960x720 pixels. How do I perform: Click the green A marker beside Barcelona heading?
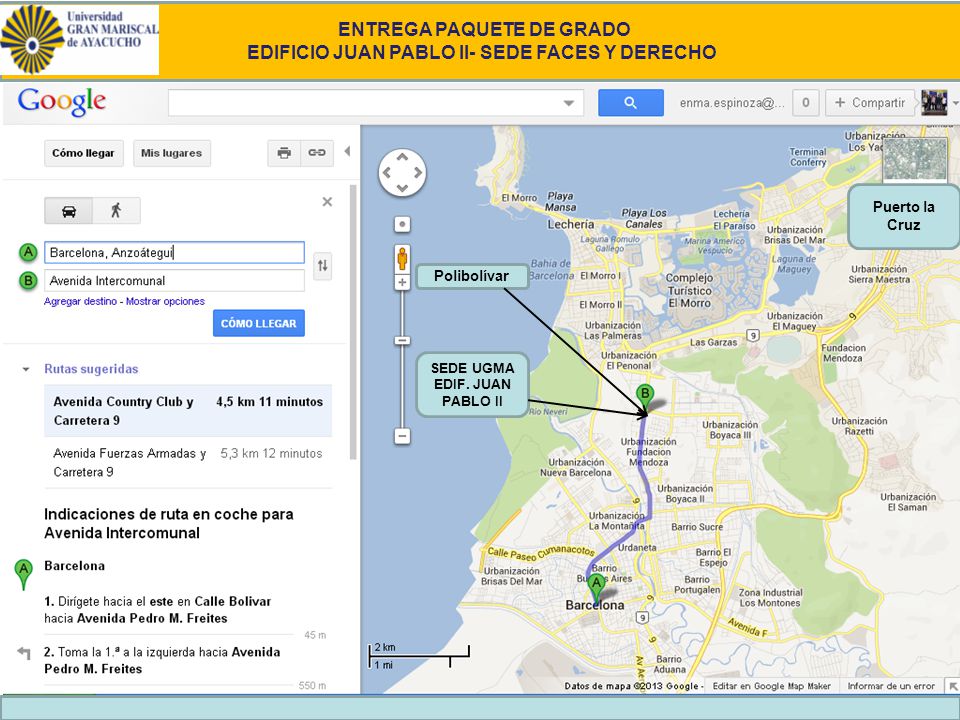pos(23,574)
